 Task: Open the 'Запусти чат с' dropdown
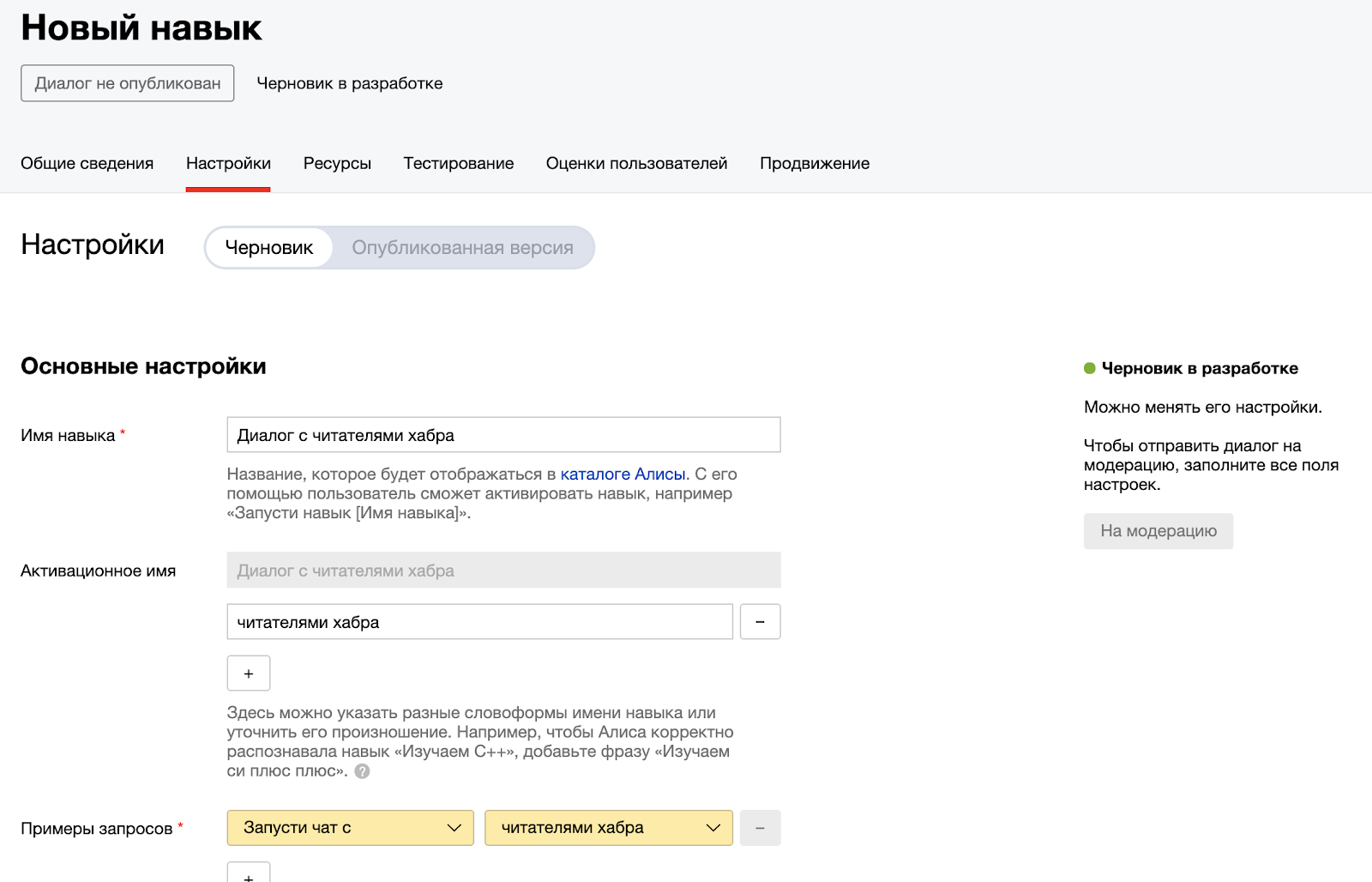coord(351,828)
